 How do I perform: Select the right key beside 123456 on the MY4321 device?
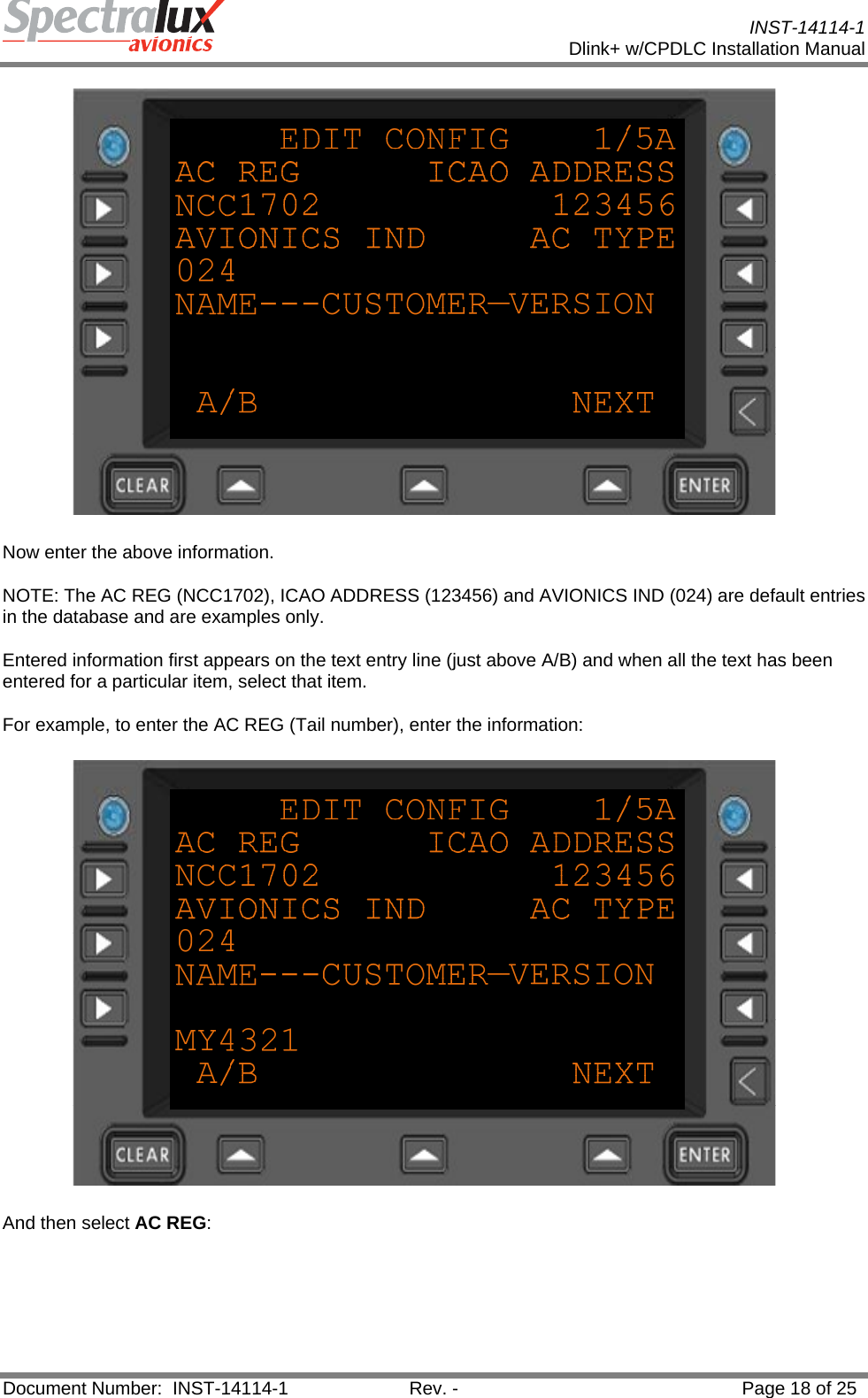[744, 880]
